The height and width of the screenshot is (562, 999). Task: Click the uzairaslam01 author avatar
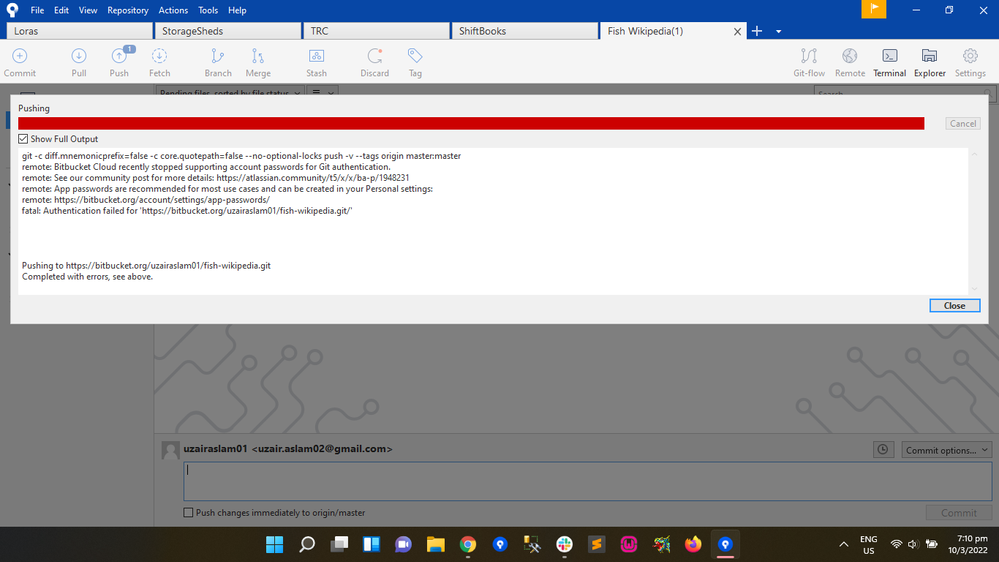(170, 450)
